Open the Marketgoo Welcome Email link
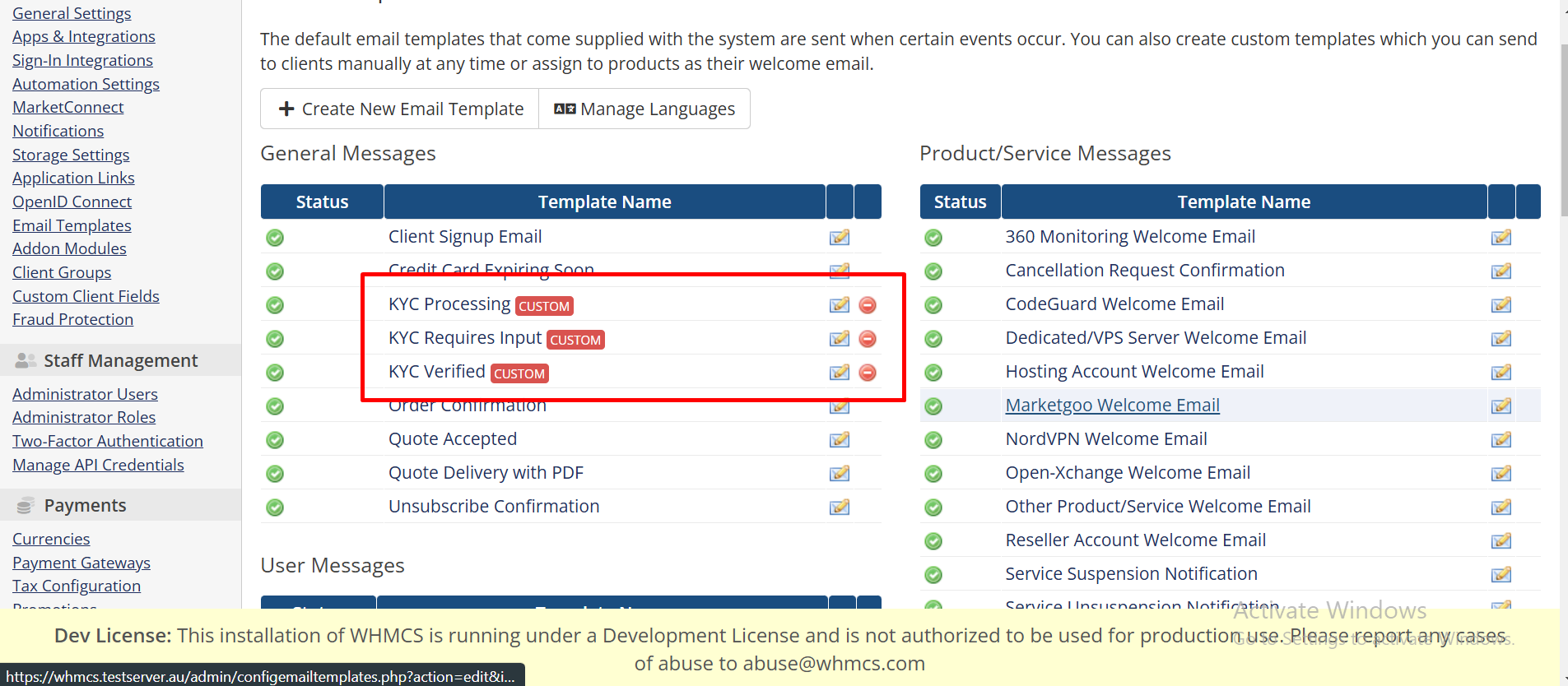 click(x=1112, y=406)
